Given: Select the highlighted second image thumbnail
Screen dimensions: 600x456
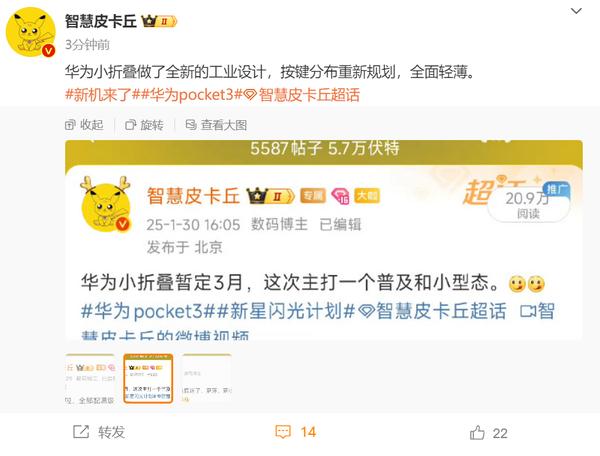Looking at the screenshot, I should [148, 379].
